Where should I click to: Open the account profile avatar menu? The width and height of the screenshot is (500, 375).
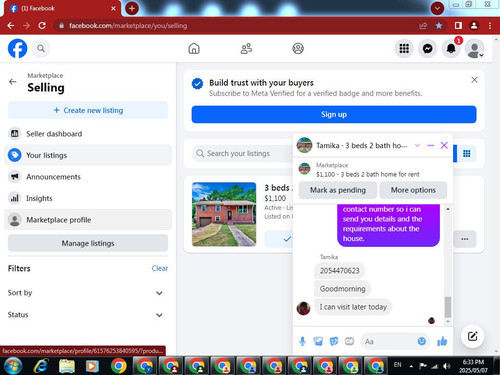475,49
